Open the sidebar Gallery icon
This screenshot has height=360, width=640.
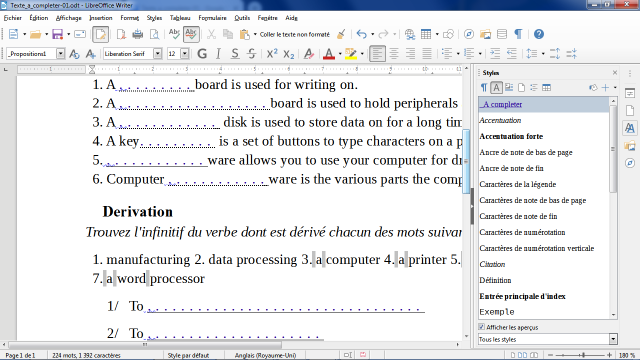click(x=630, y=146)
